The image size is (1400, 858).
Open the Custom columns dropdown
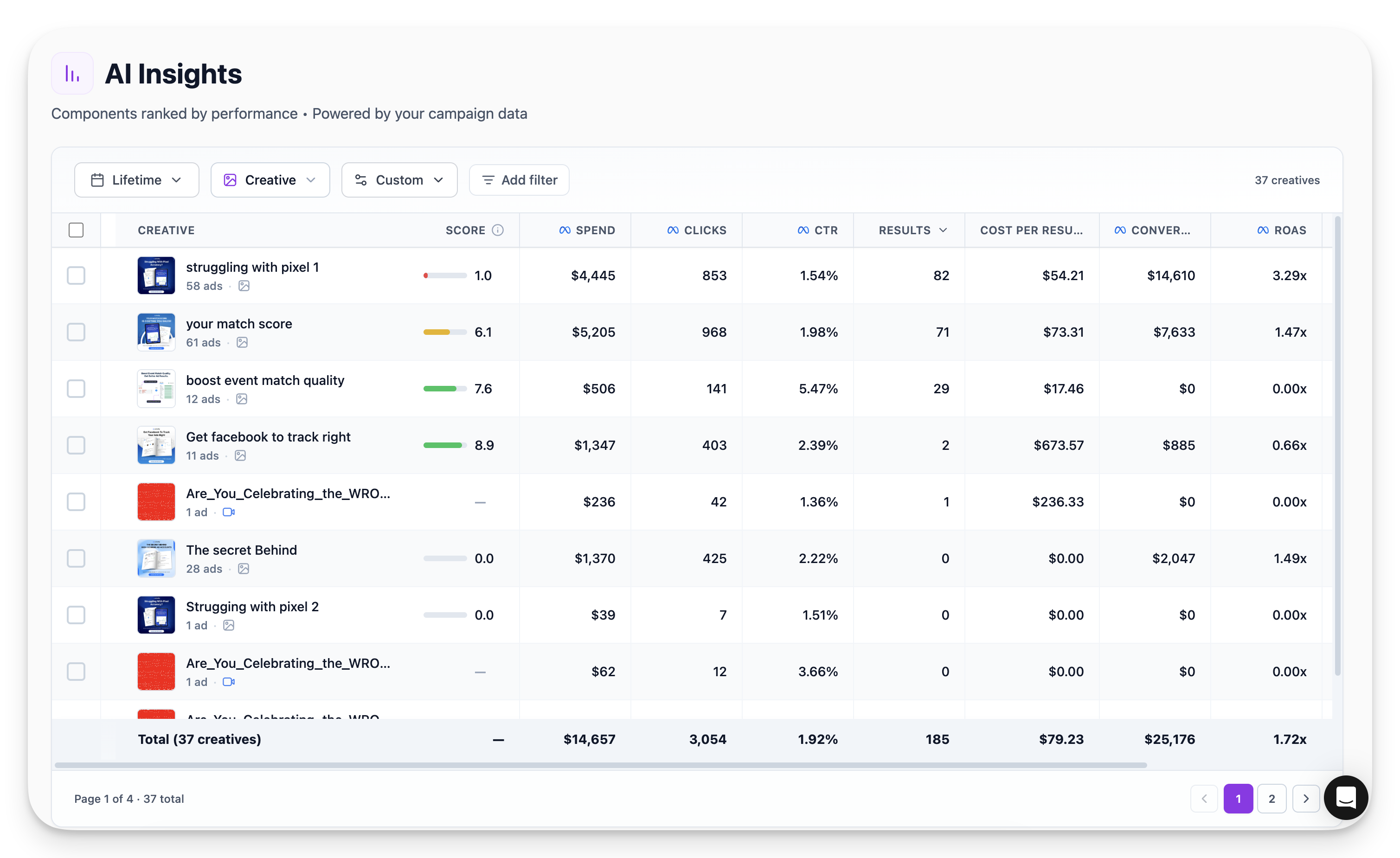click(399, 180)
